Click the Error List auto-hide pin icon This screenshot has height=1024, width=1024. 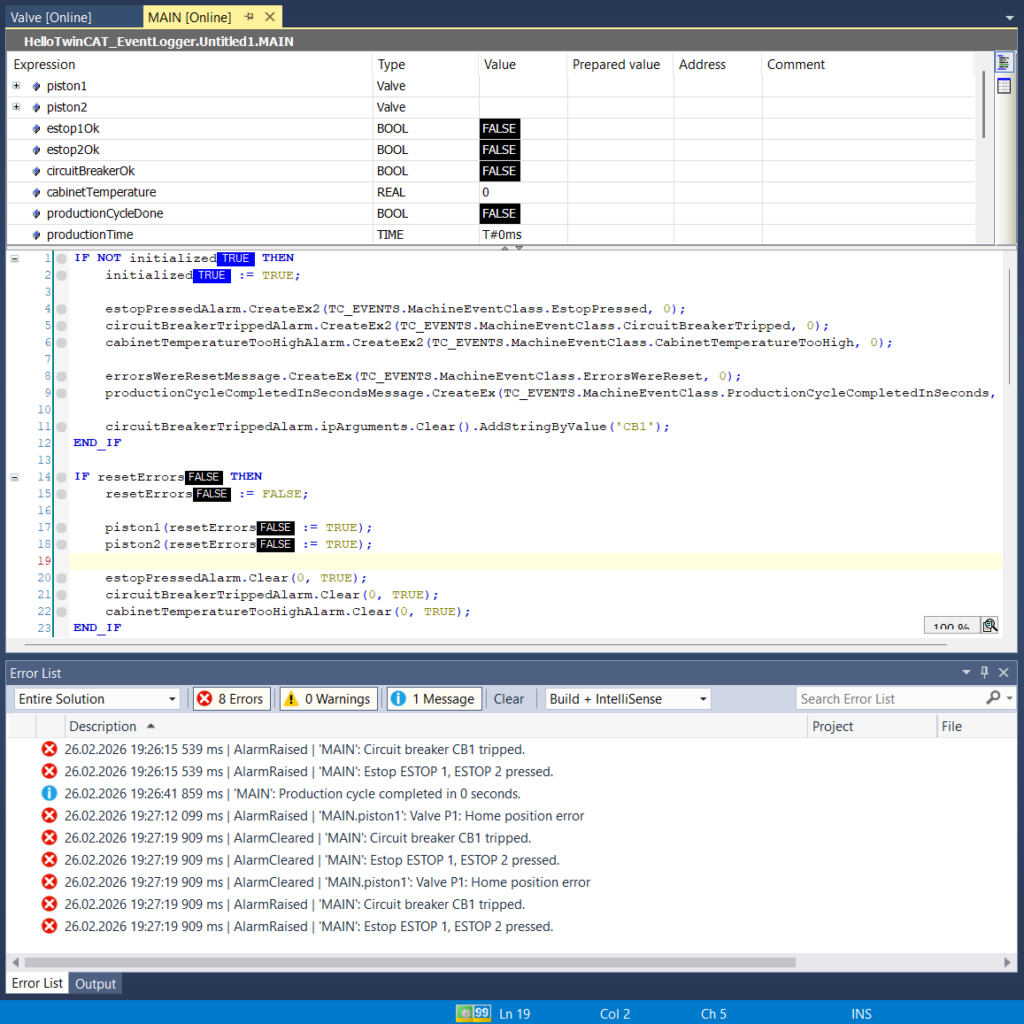coord(984,673)
